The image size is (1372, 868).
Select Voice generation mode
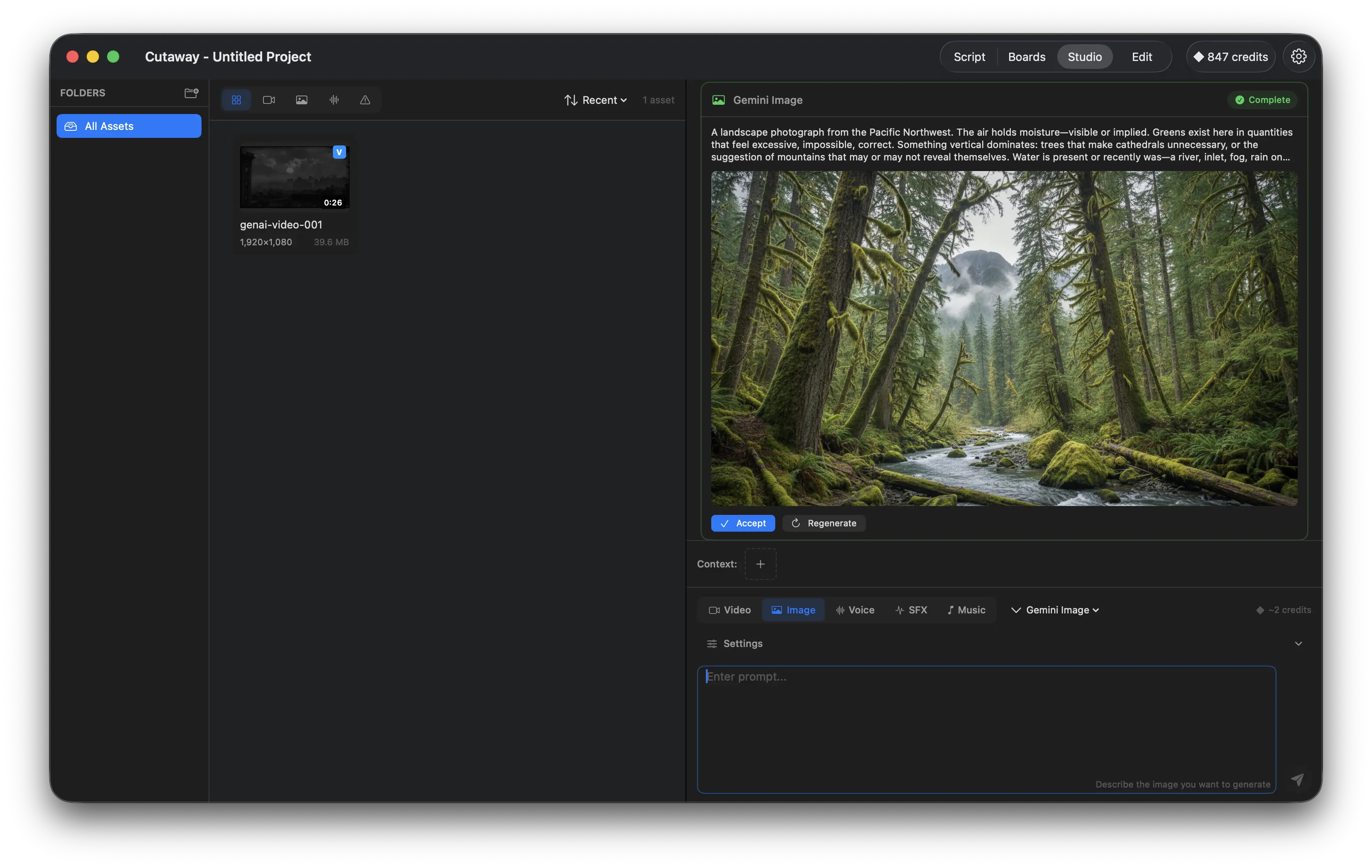coord(855,610)
